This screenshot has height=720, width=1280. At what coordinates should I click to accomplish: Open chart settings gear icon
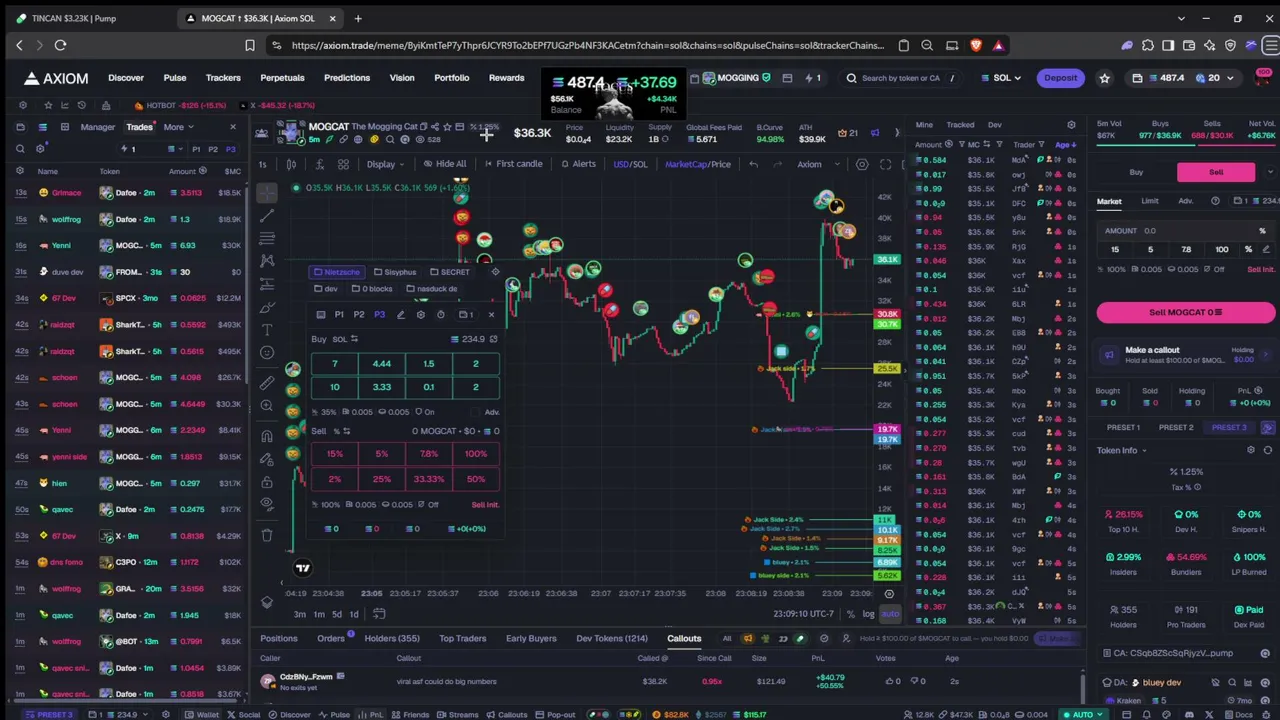pos(862,164)
